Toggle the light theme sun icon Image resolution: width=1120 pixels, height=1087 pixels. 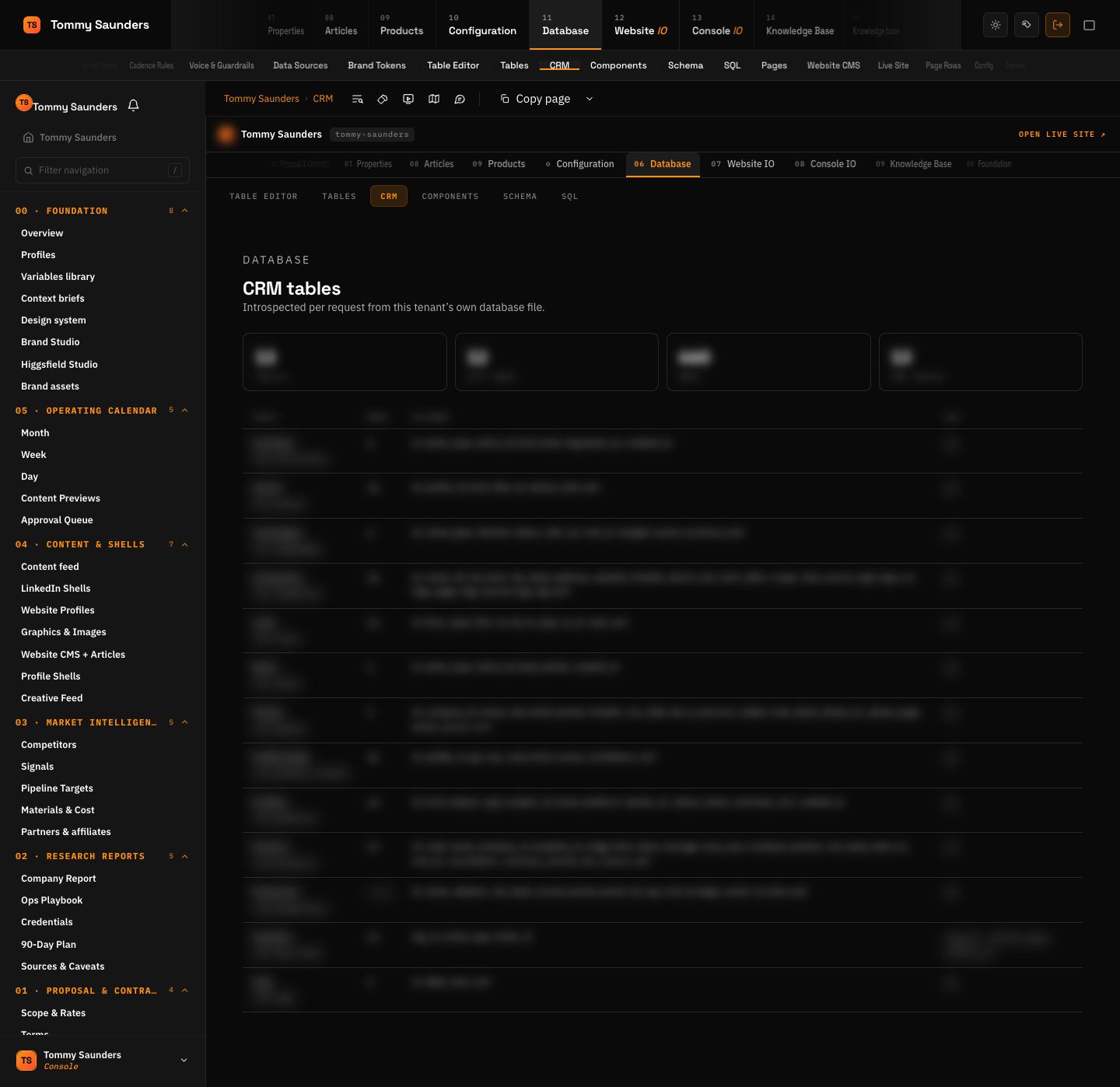point(996,25)
